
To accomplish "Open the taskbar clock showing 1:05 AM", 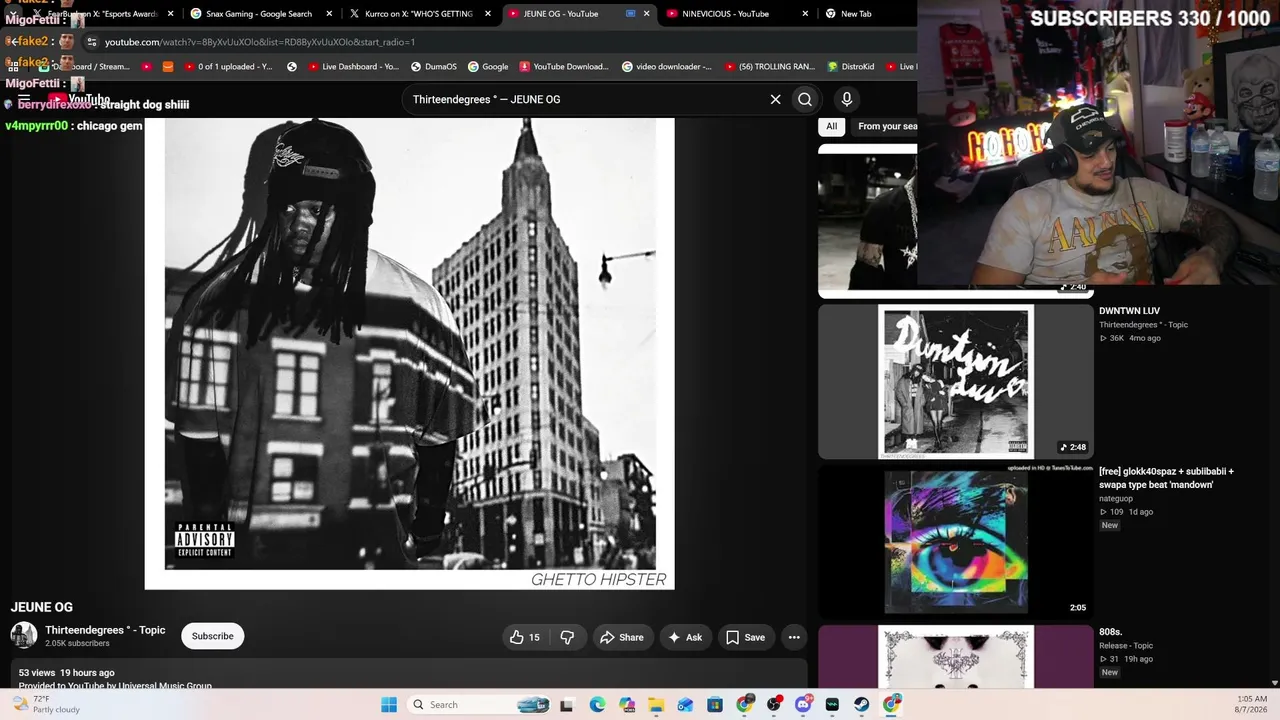I will [x=1252, y=705].
